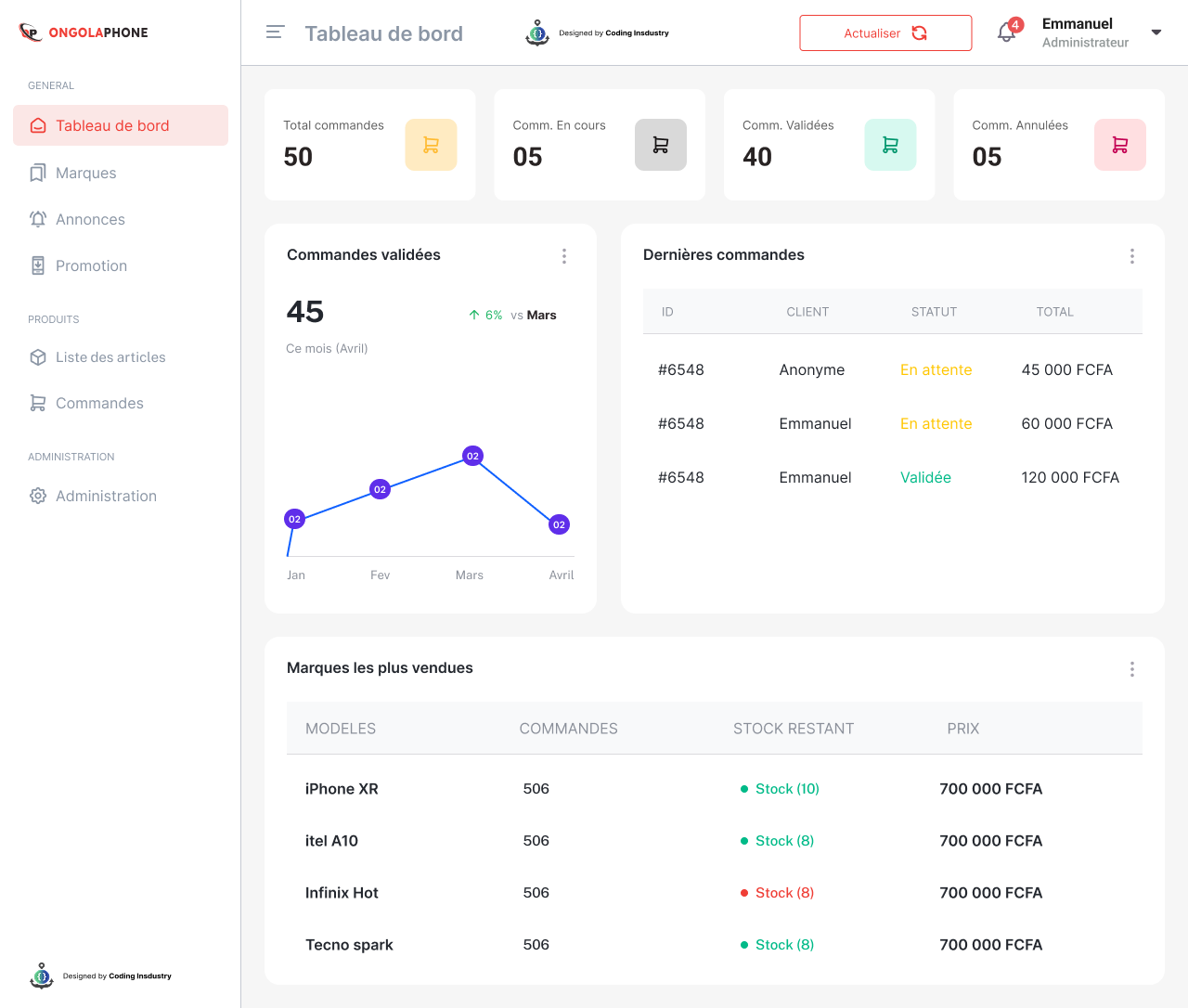Viewport: 1188px width, 1008px height.
Task: Click the OngolaPhone logo
Action: (84, 32)
